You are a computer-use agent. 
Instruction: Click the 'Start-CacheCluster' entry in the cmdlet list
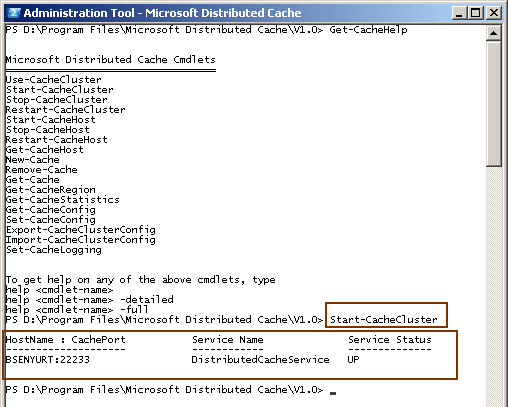point(60,90)
